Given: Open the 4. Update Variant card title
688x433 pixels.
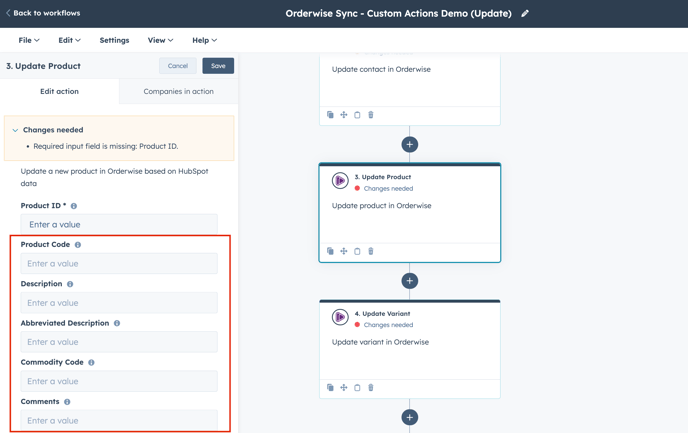Looking at the screenshot, I should point(382,314).
